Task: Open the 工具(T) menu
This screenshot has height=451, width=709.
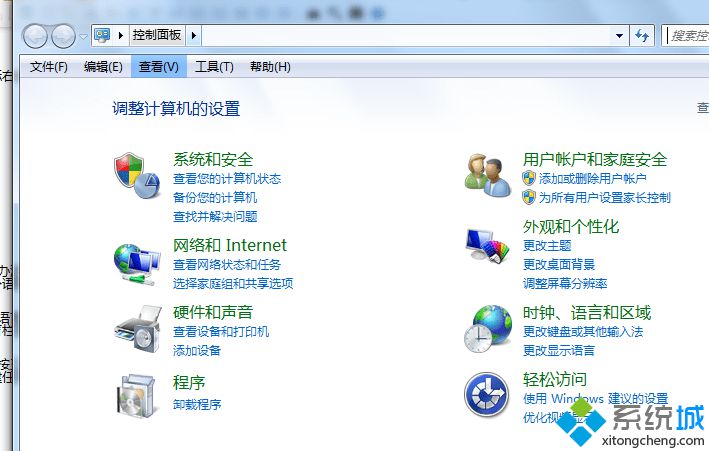Action: 214,67
